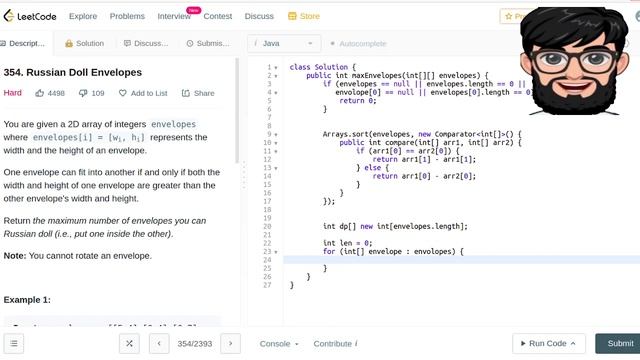This screenshot has height=360, width=640.
Task: Click the 'int len = 0;' code line
Action: coord(347,243)
